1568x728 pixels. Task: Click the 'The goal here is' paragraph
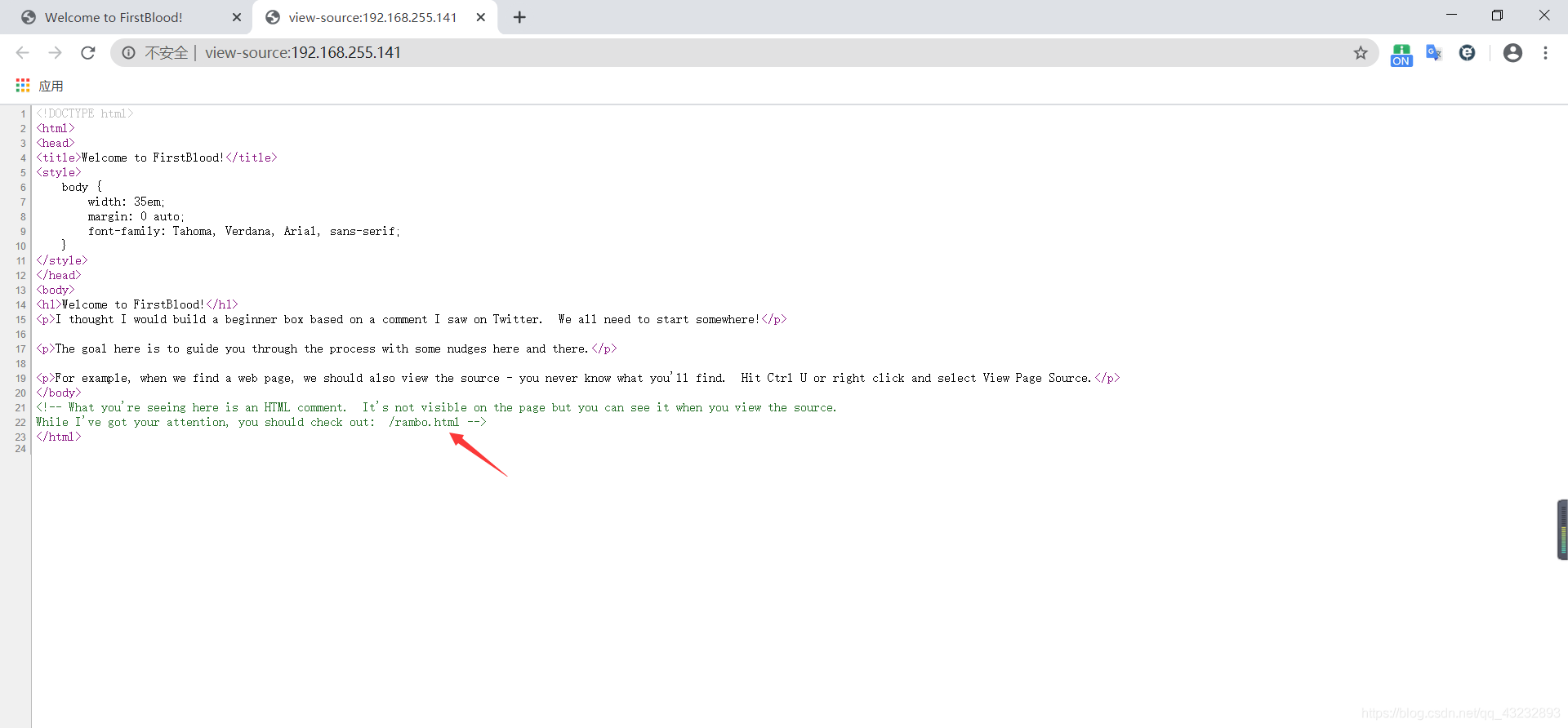(327, 348)
